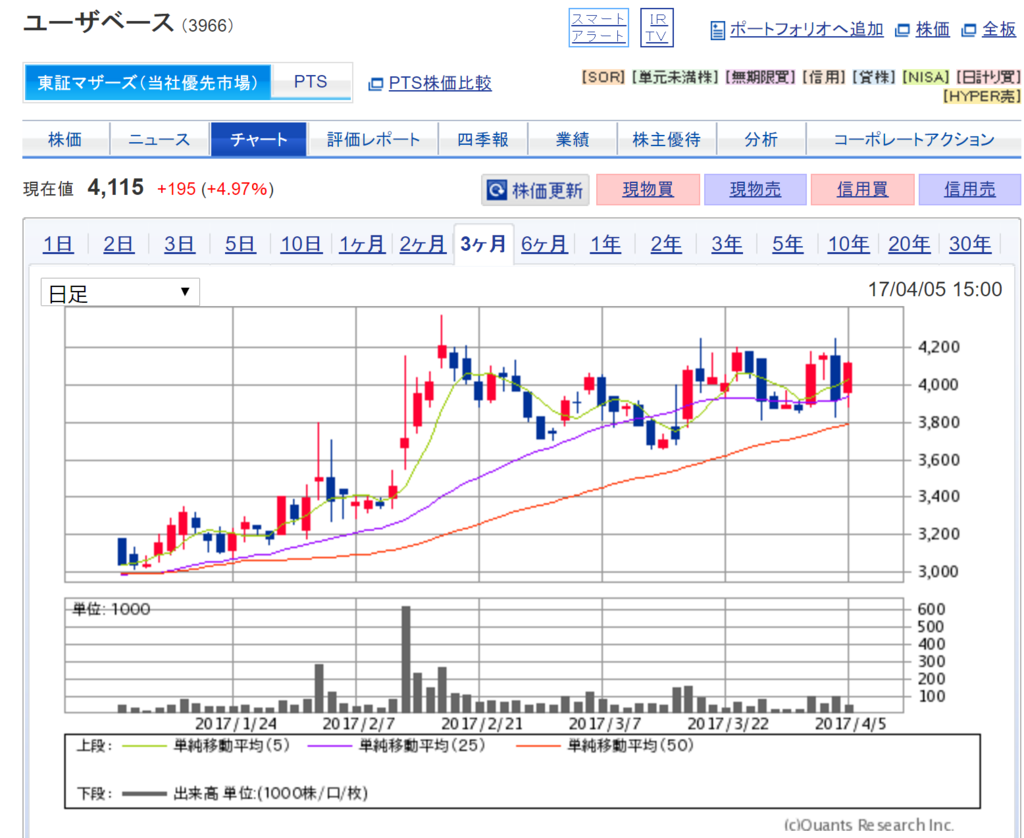Open 業績 tab
This screenshot has height=838, width=1024.
[572, 139]
